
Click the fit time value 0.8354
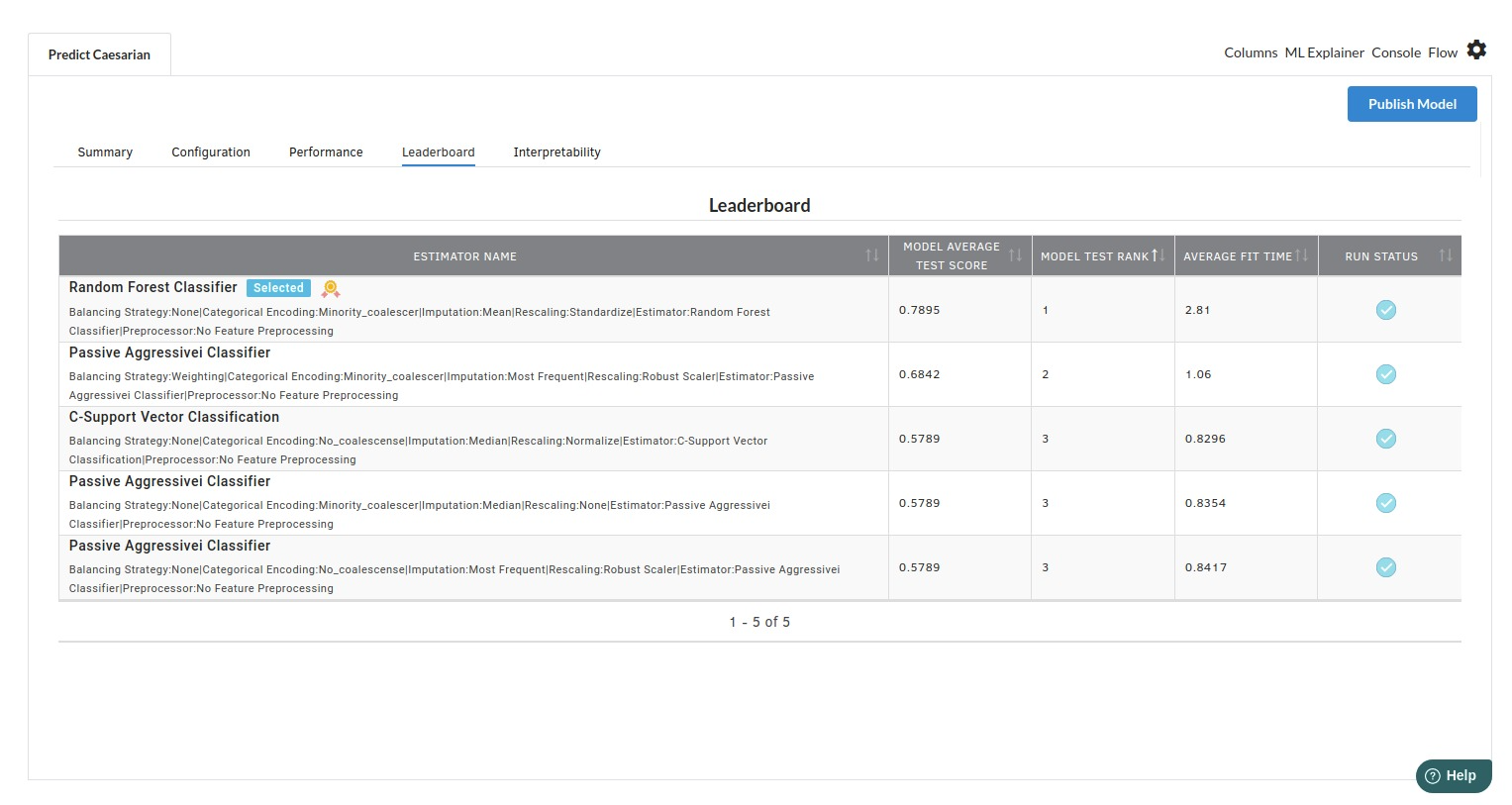point(1205,503)
